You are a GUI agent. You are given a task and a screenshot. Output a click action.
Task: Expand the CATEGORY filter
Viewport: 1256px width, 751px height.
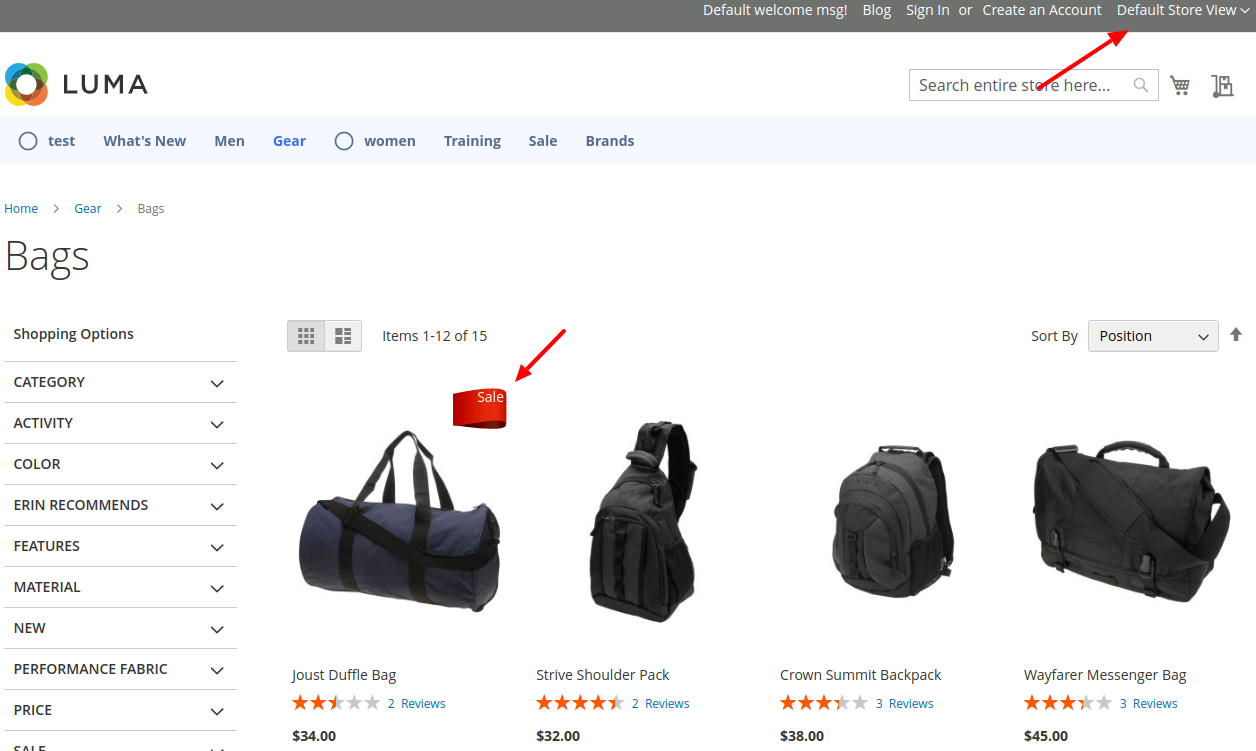click(120, 382)
